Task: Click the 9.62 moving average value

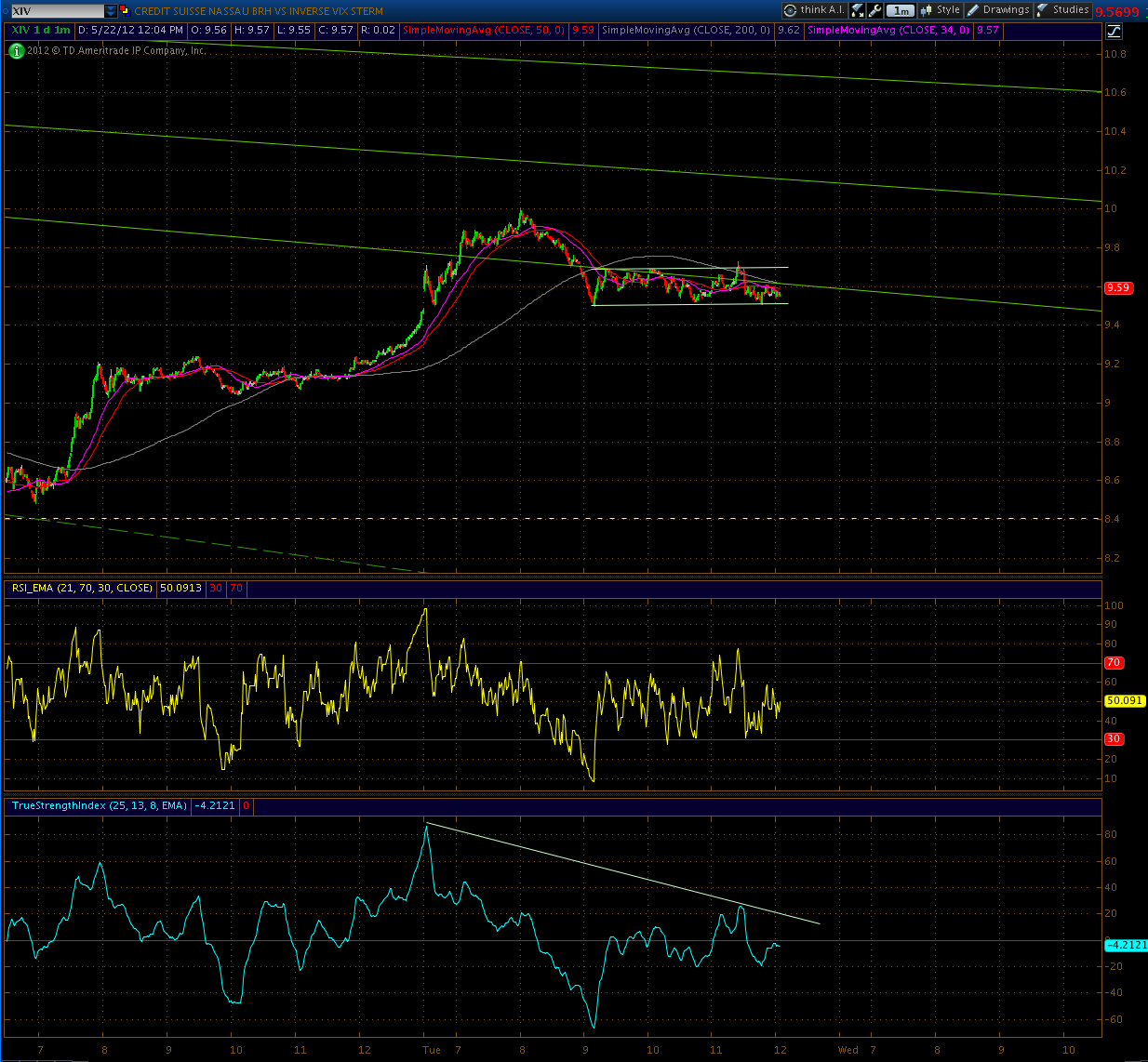Action: (x=789, y=30)
